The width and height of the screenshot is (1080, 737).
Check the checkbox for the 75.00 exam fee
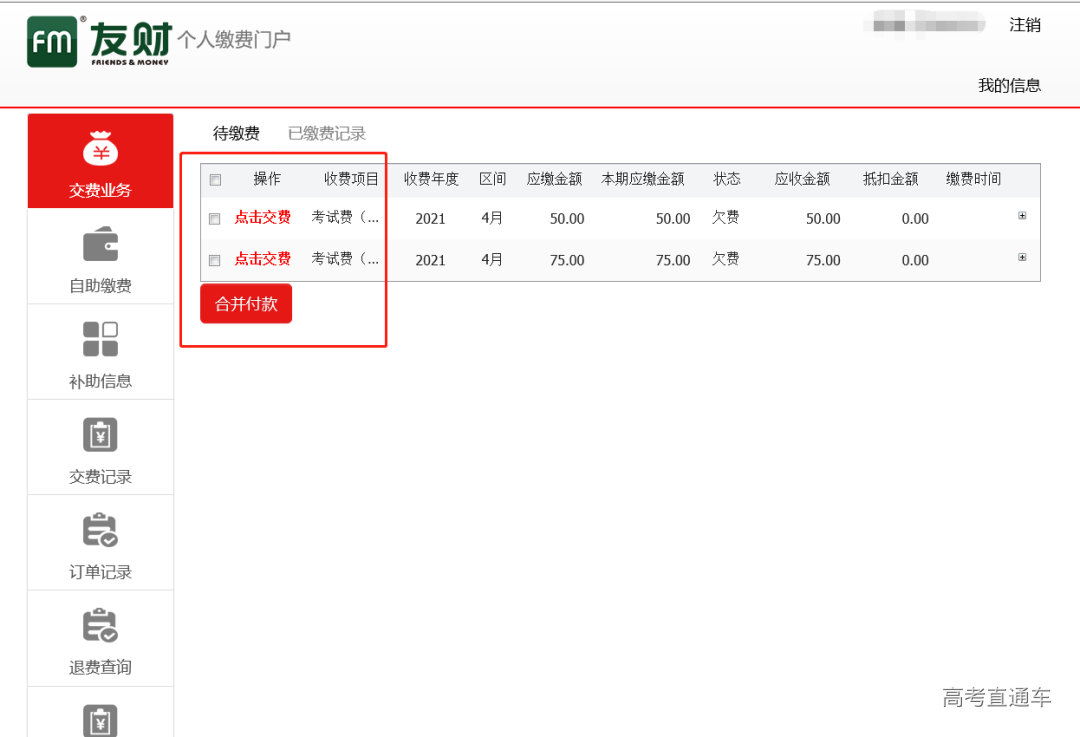point(214,259)
